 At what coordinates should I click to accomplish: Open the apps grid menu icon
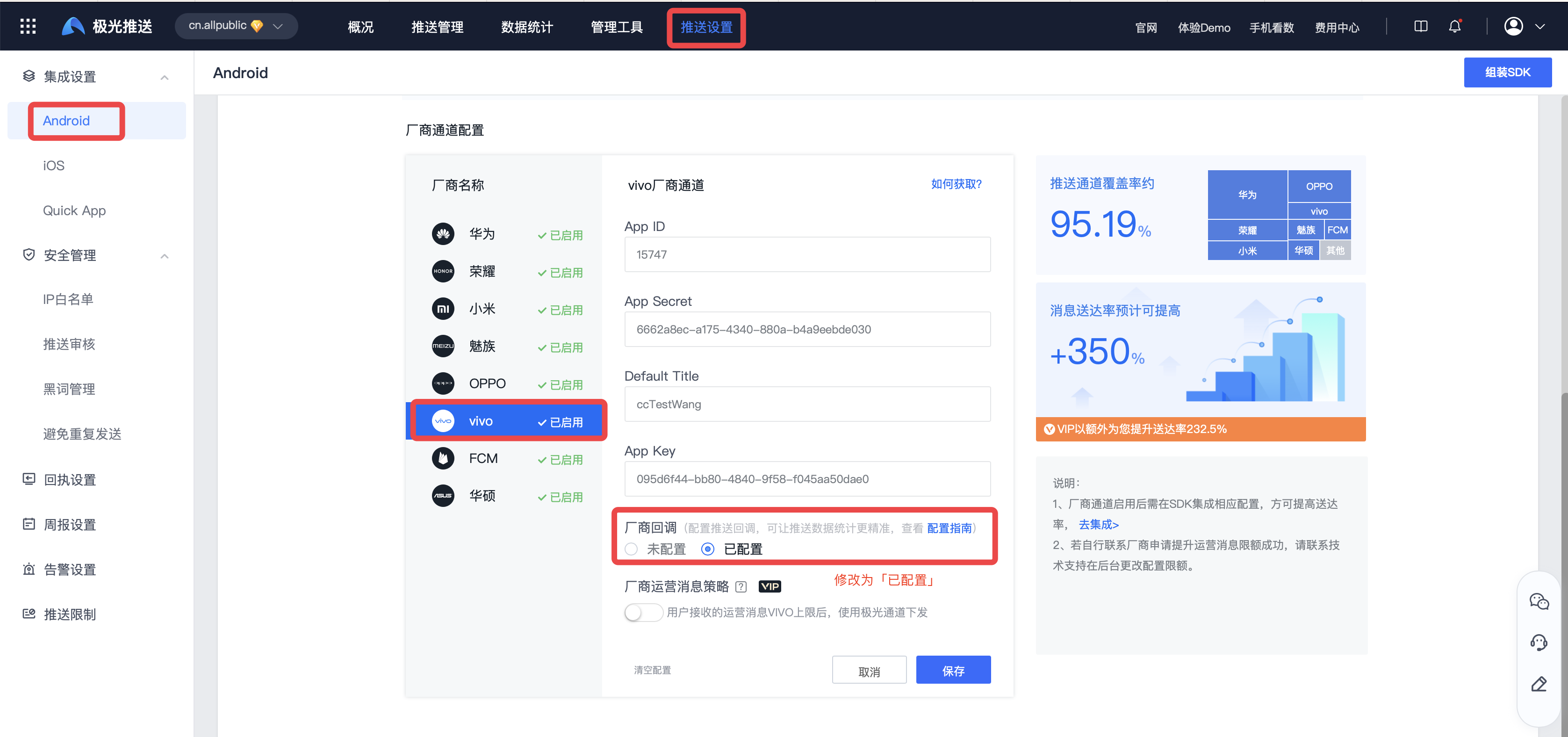point(28,26)
